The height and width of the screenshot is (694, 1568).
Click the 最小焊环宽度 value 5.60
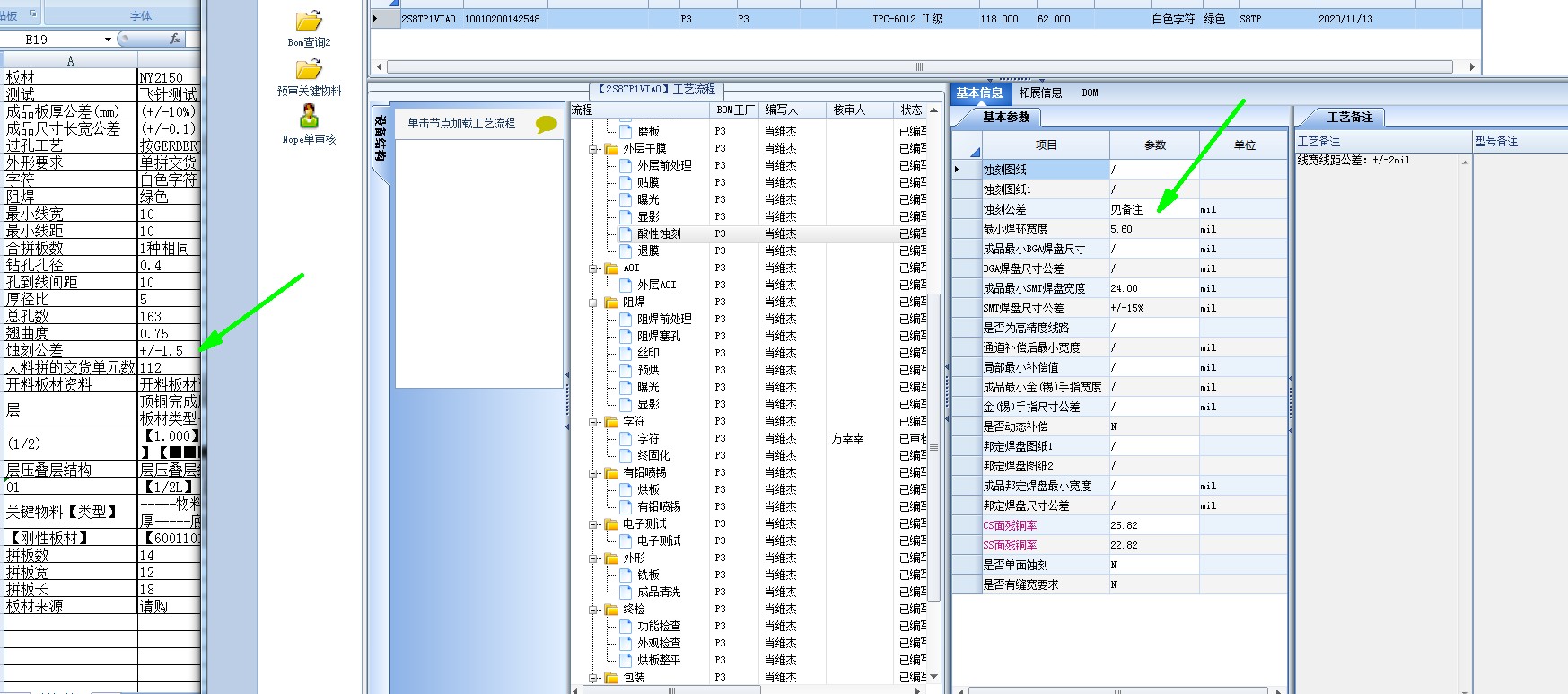tap(1154, 229)
